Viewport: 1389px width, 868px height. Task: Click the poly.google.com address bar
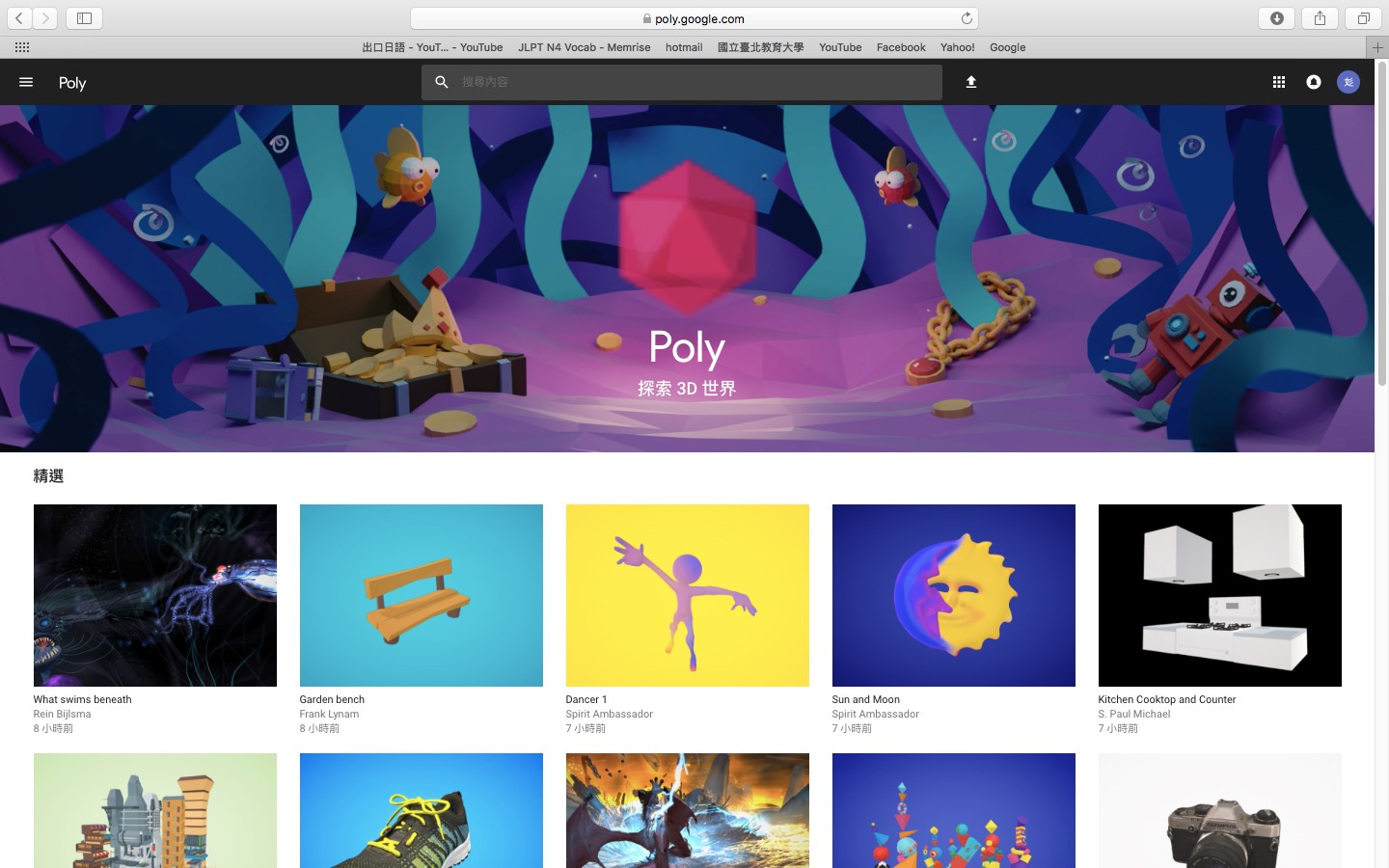pos(694,18)
